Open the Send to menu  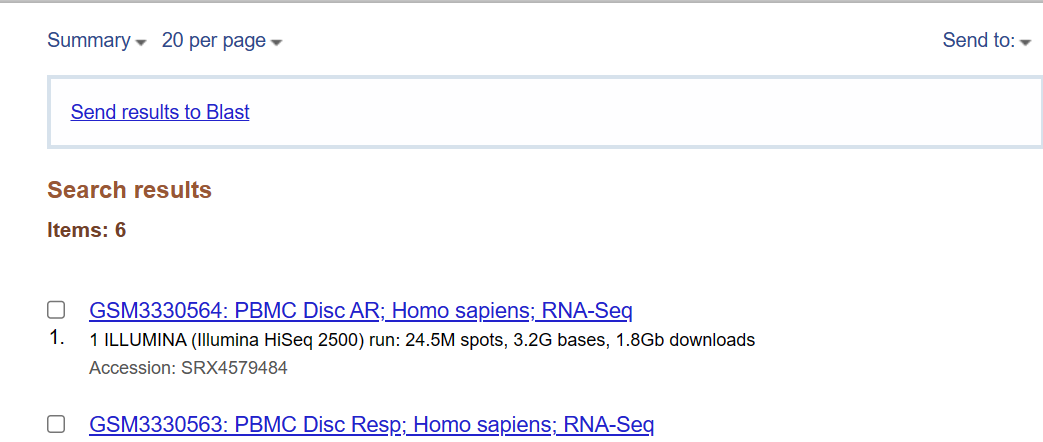pos(986,41)
